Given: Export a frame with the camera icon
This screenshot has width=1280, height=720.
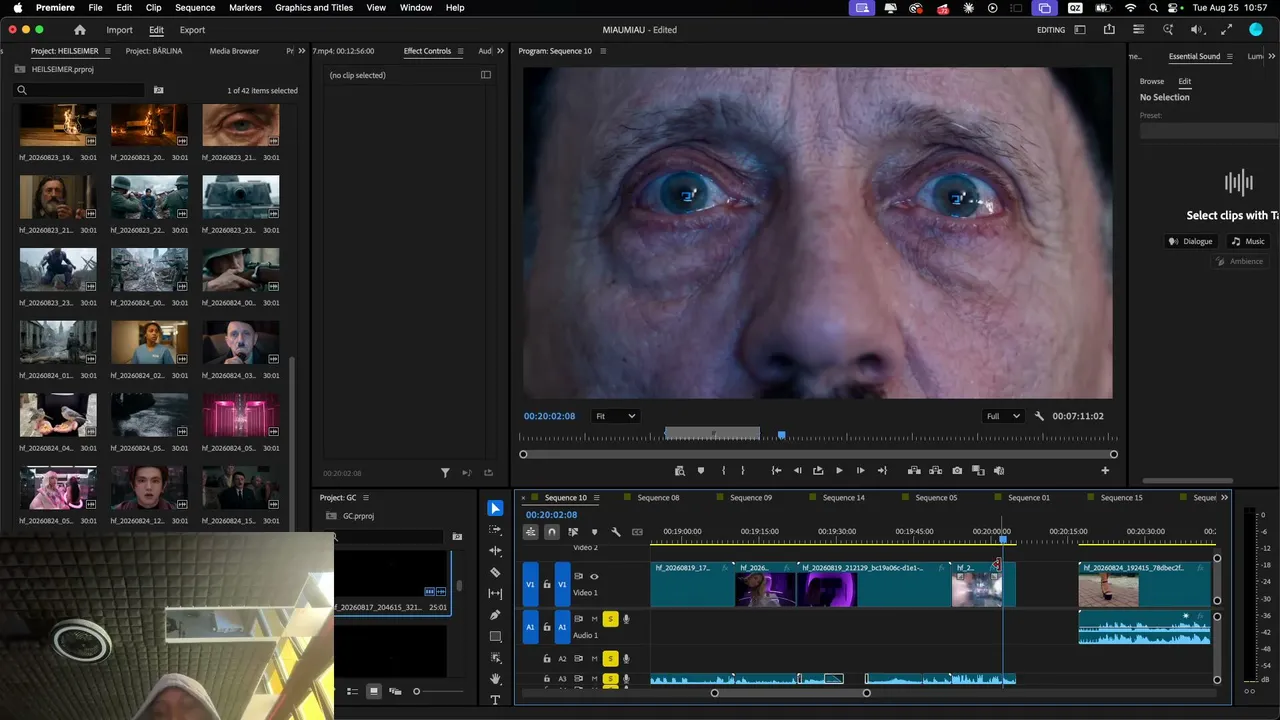Looking at the screenshot, I should (x=957, y=471).
